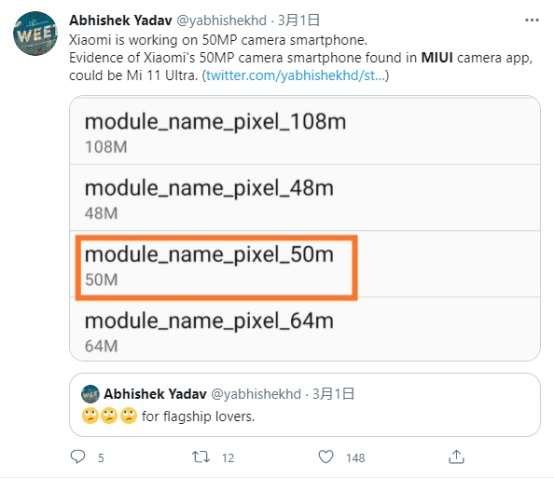Viewport: 554px width, 479px height.
Task: Click small avatar in quoted tweet
Action: click(90, 394)
